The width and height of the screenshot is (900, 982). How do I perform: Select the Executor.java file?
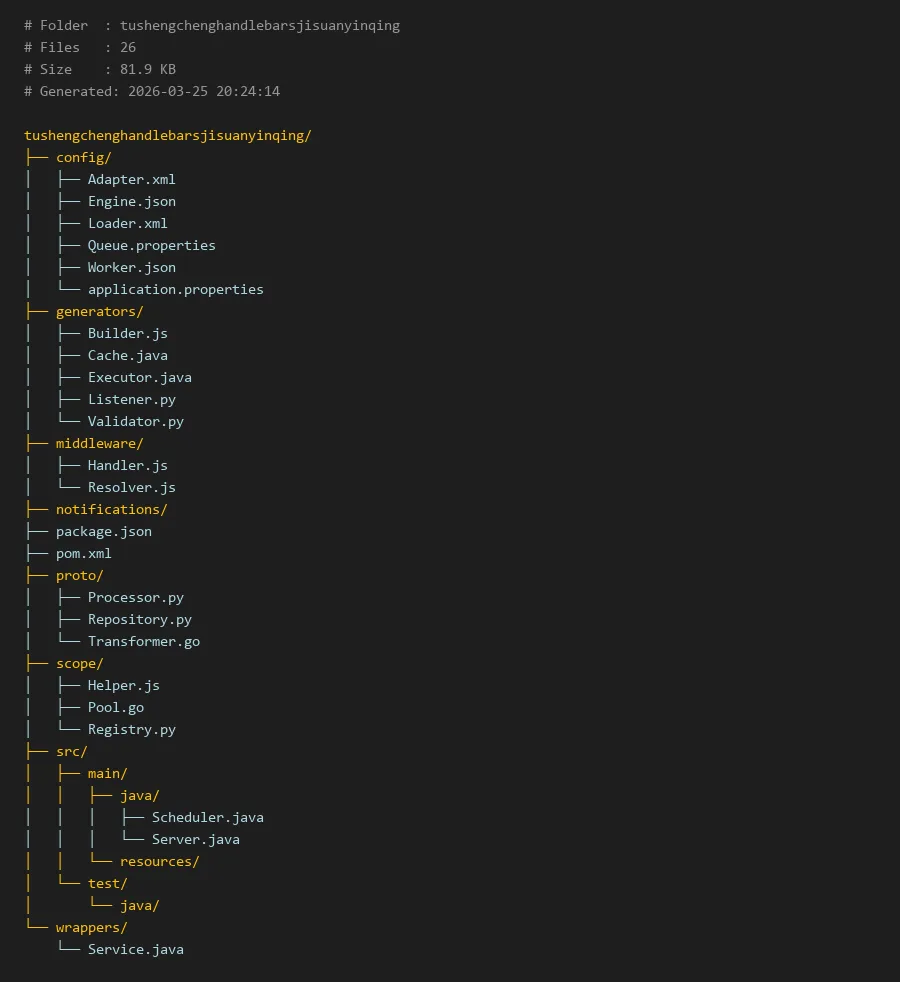pos(139,377)
